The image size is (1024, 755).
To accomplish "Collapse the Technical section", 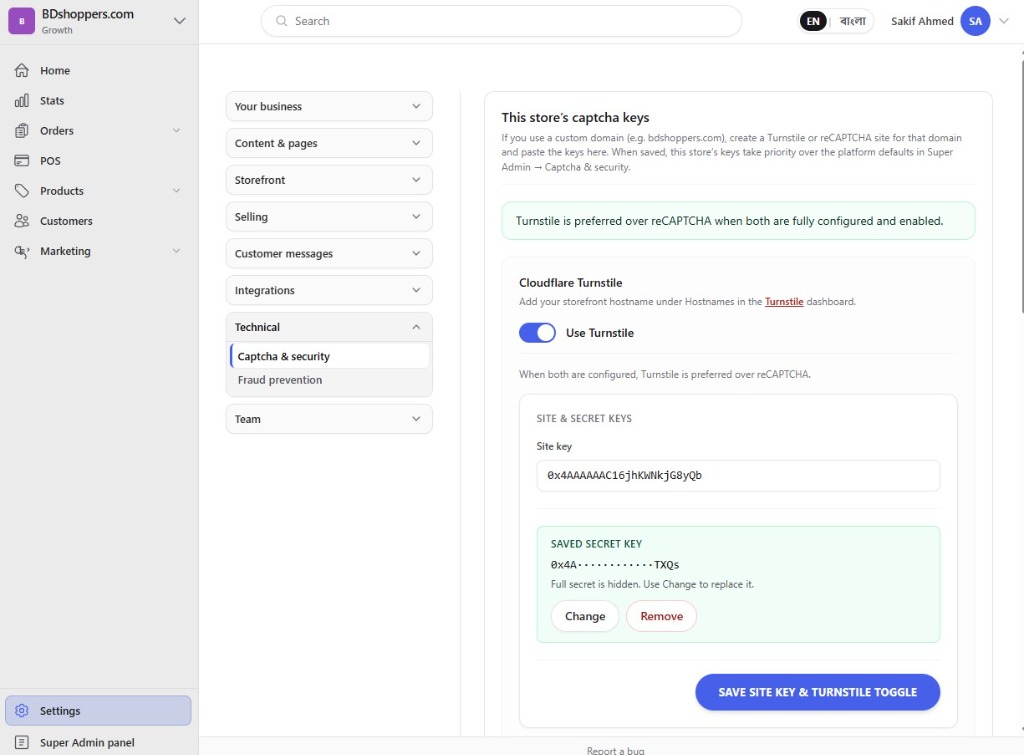I will coord(329,327).
